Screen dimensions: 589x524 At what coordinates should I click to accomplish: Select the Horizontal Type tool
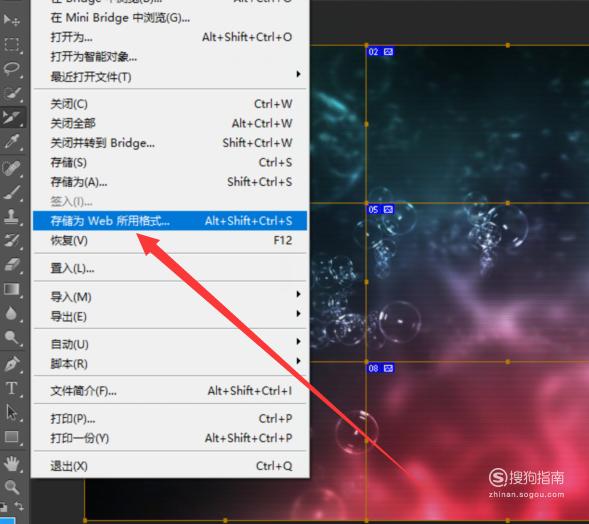pyautogui.click(x=11, y=388)
